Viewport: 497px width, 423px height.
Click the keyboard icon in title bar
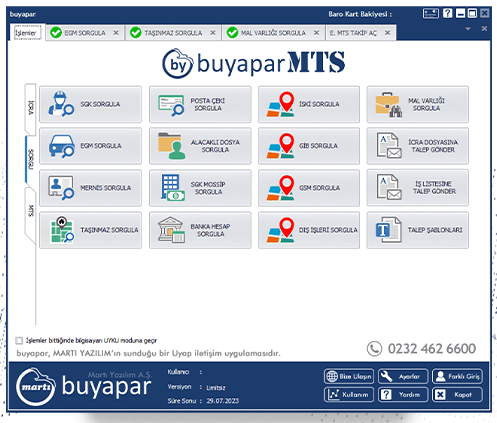tap(431, 13)
